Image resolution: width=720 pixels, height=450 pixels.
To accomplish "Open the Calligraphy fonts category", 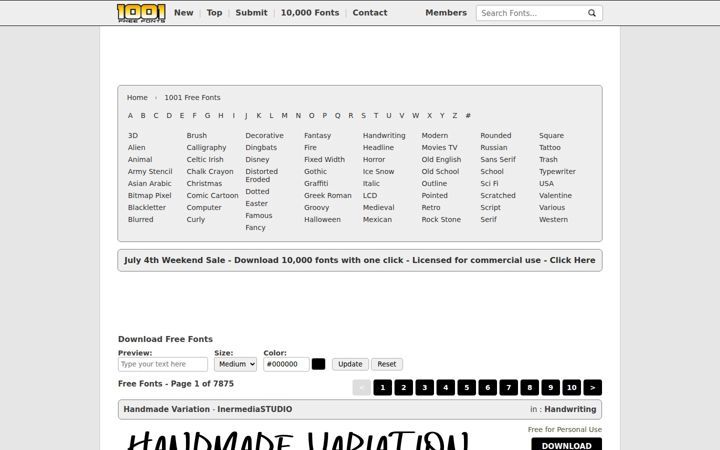I will (x=206, y=147).
